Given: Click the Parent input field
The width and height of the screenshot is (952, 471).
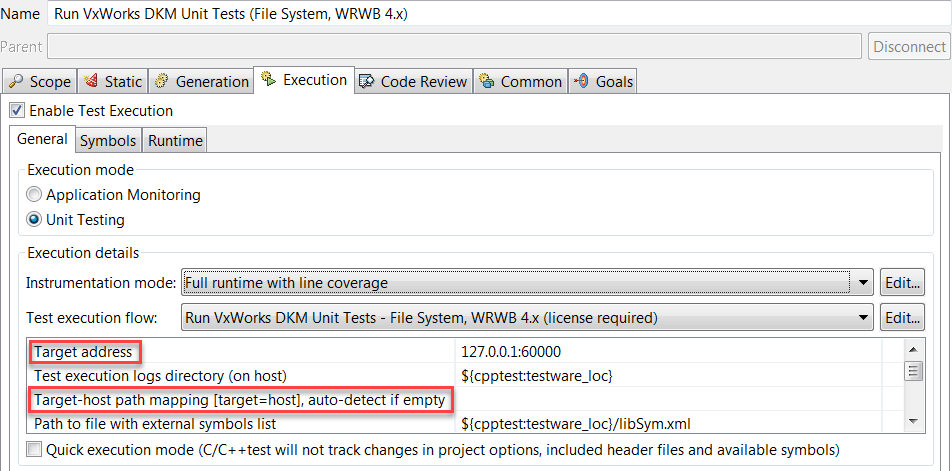Looking at the screenshot, I should pyautogui.click(x=454, y=46).
